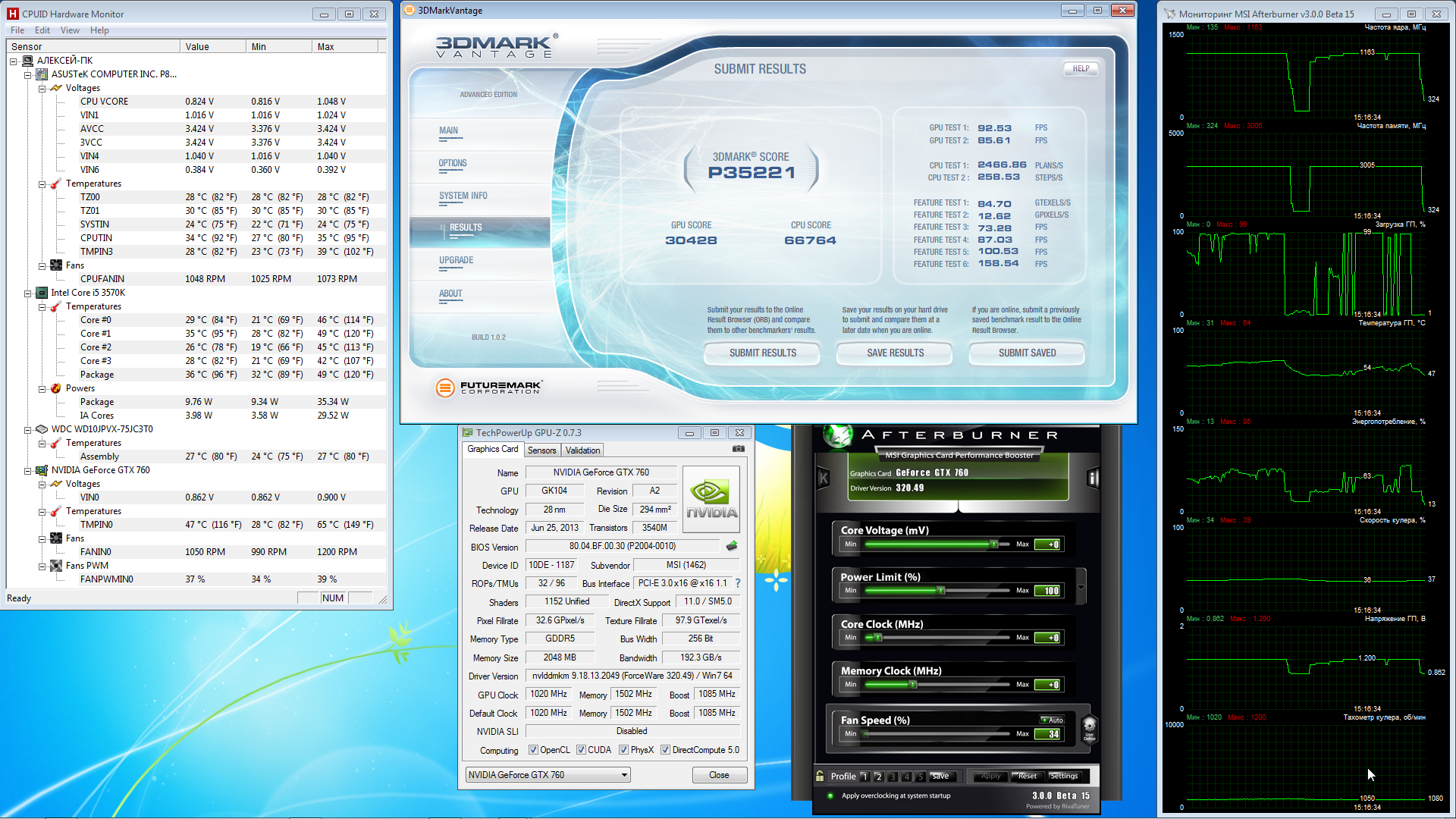Click the HELP button in 3DMark Vantage
The width and height of the screenshot is (1456, 819).
click(x=1081, y=68)
